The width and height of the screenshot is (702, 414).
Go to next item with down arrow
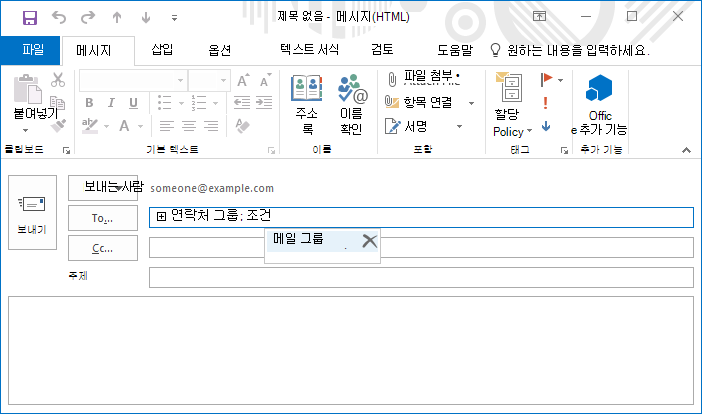(146, 17)
